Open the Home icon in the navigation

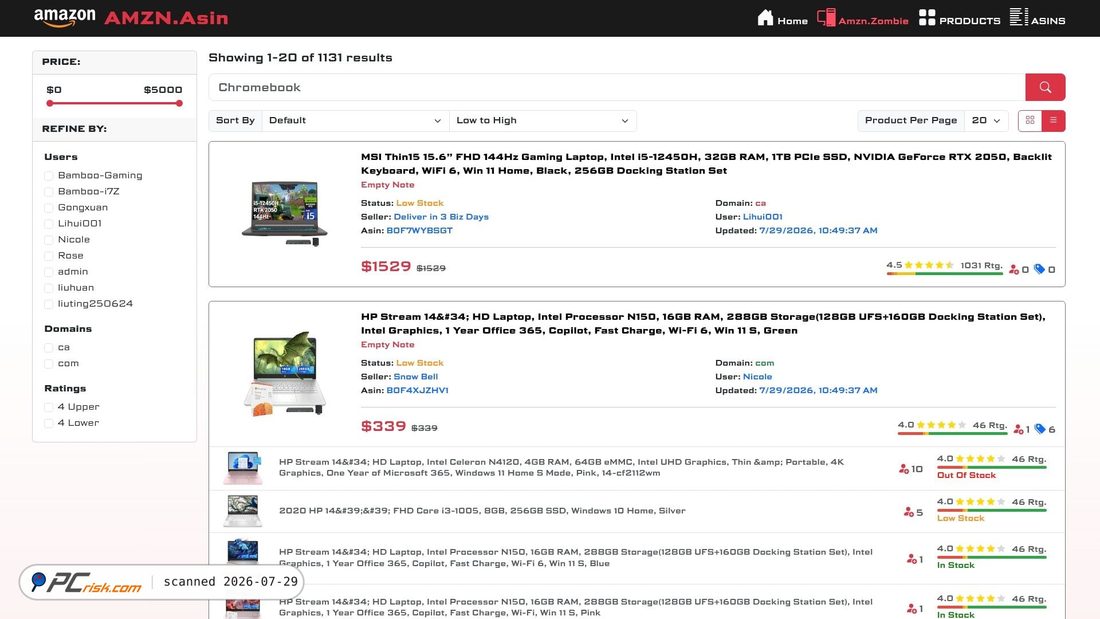tap(765, 18)
